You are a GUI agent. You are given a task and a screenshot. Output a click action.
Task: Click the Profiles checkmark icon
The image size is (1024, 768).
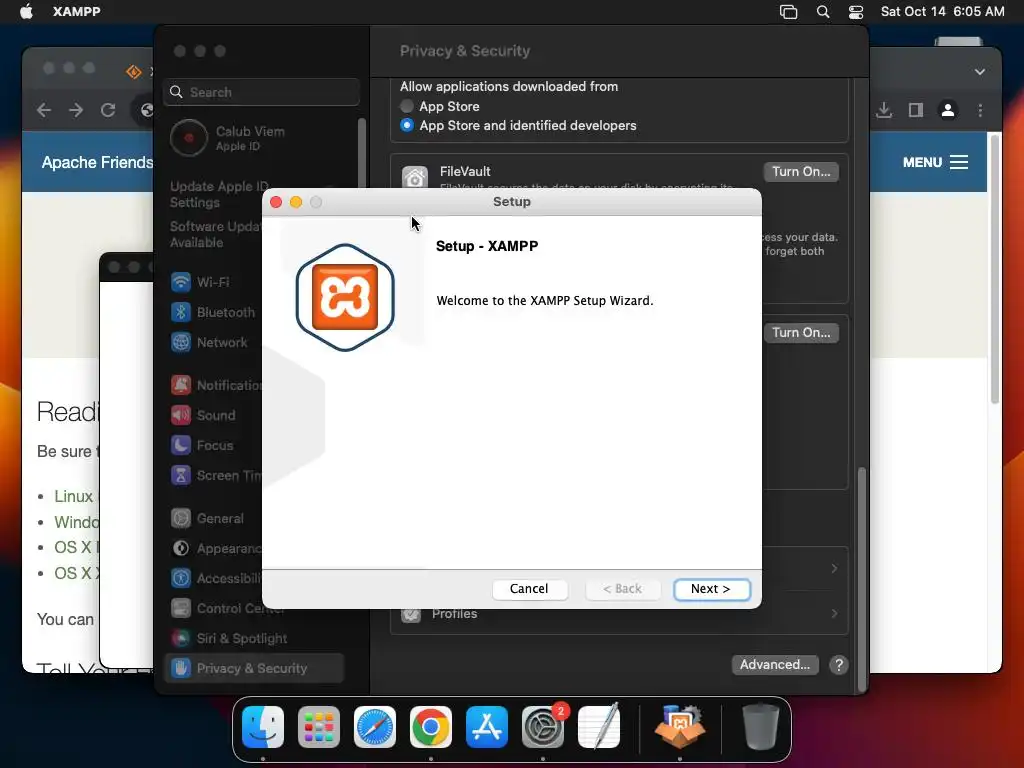[411, 614]
